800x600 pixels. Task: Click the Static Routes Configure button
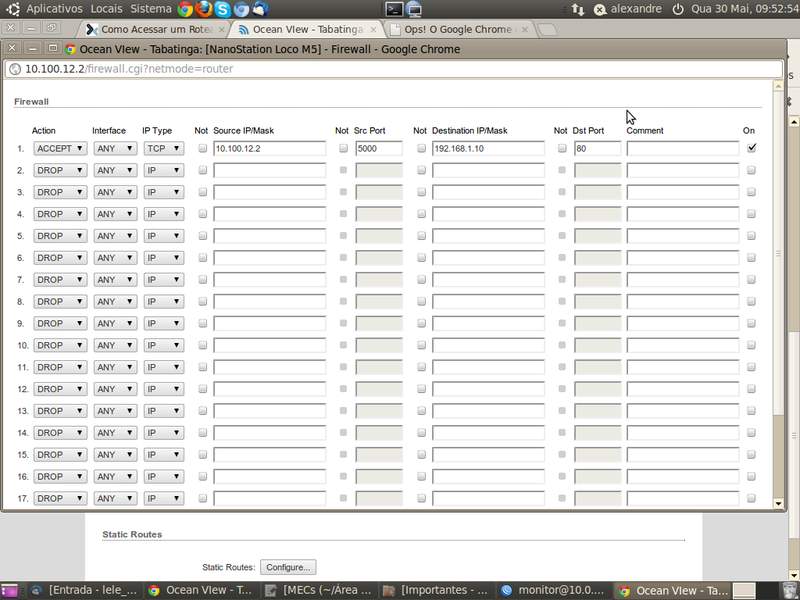(x=288, y=567)
